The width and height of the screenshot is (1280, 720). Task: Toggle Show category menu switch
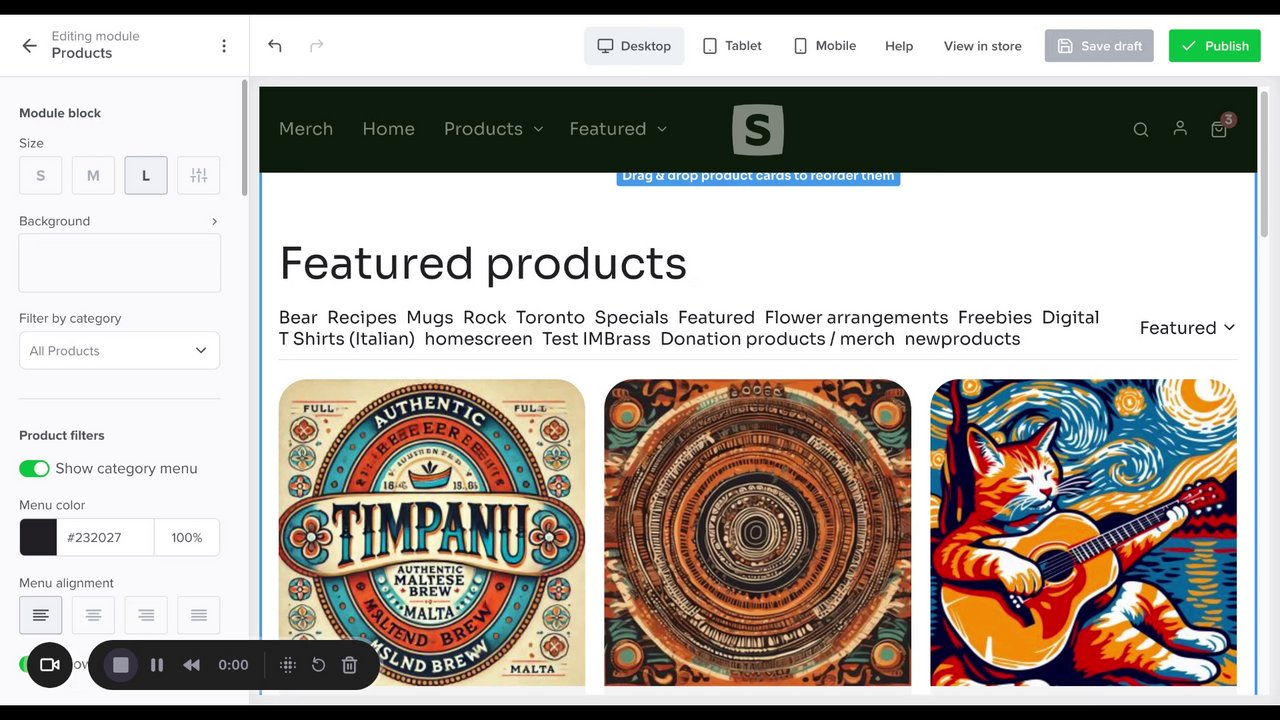(34, 468)
